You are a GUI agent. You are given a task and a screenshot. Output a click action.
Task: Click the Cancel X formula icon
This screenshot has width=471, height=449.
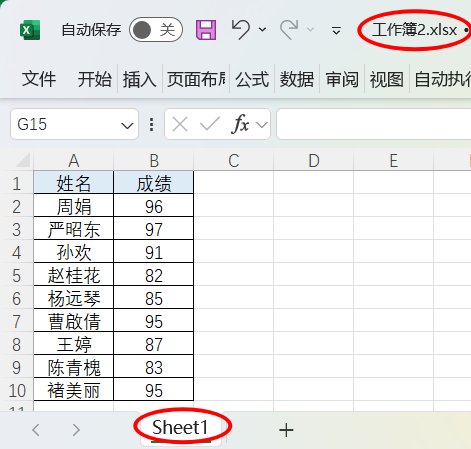coord(180,125)
